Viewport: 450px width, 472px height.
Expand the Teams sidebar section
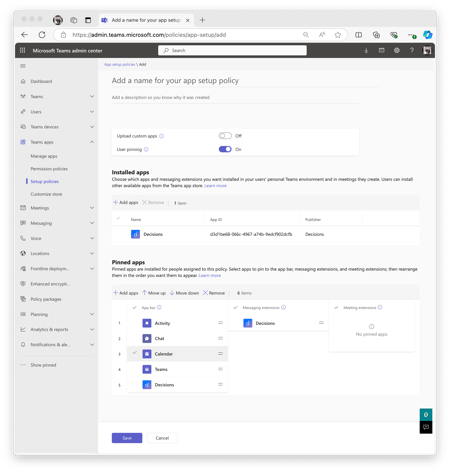coord(92,96)
